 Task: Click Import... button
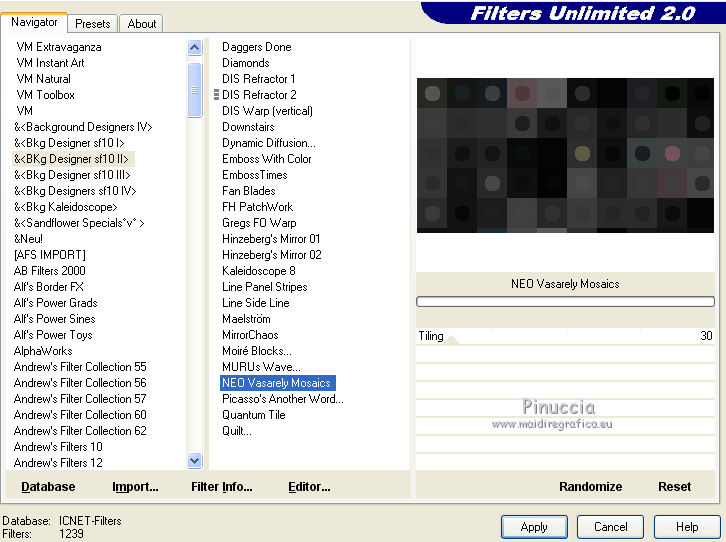coord(135,486)
